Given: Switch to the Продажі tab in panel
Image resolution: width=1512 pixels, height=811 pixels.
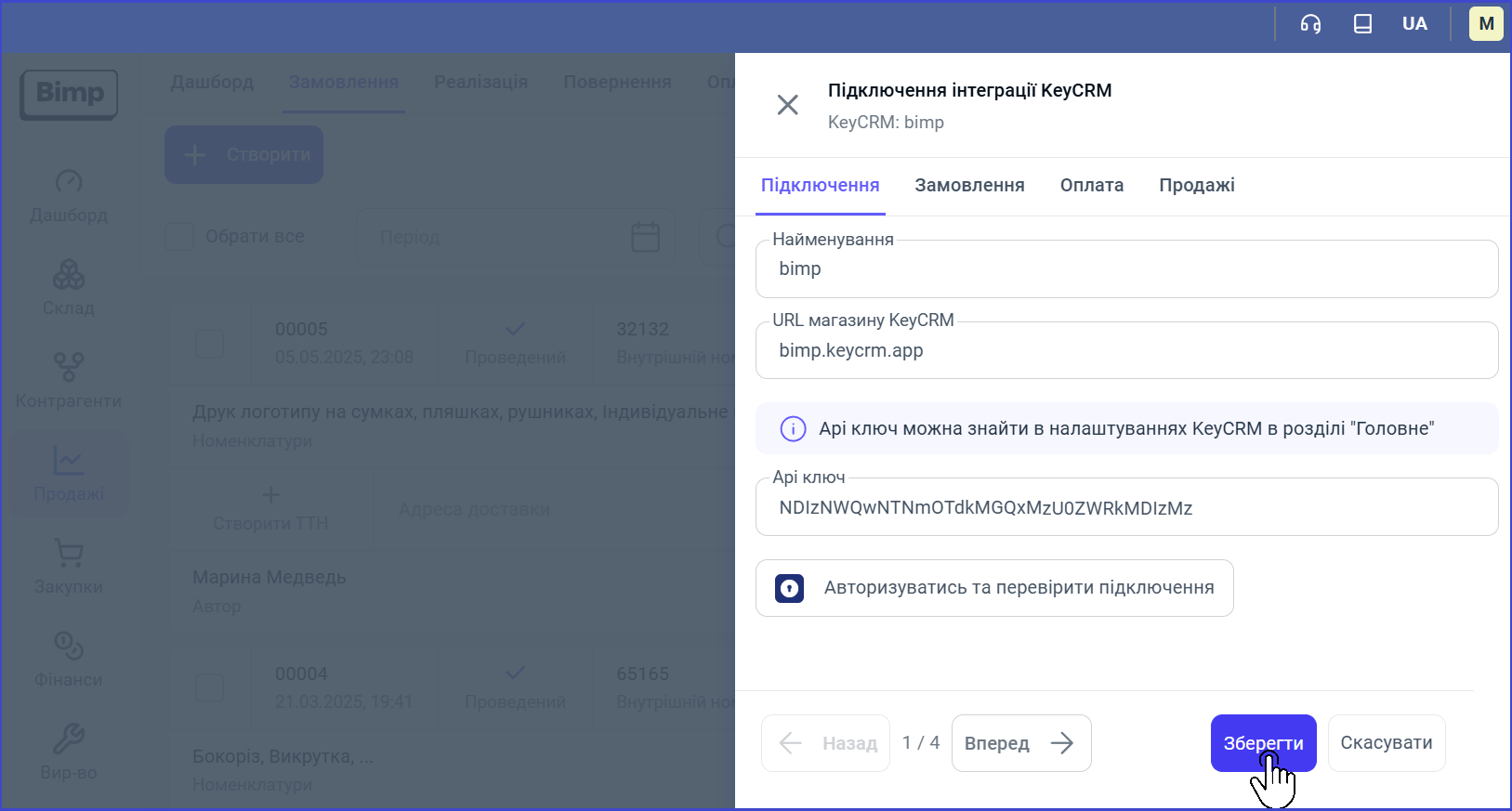Looking at the screenshot, I should tap(1197, 185).
